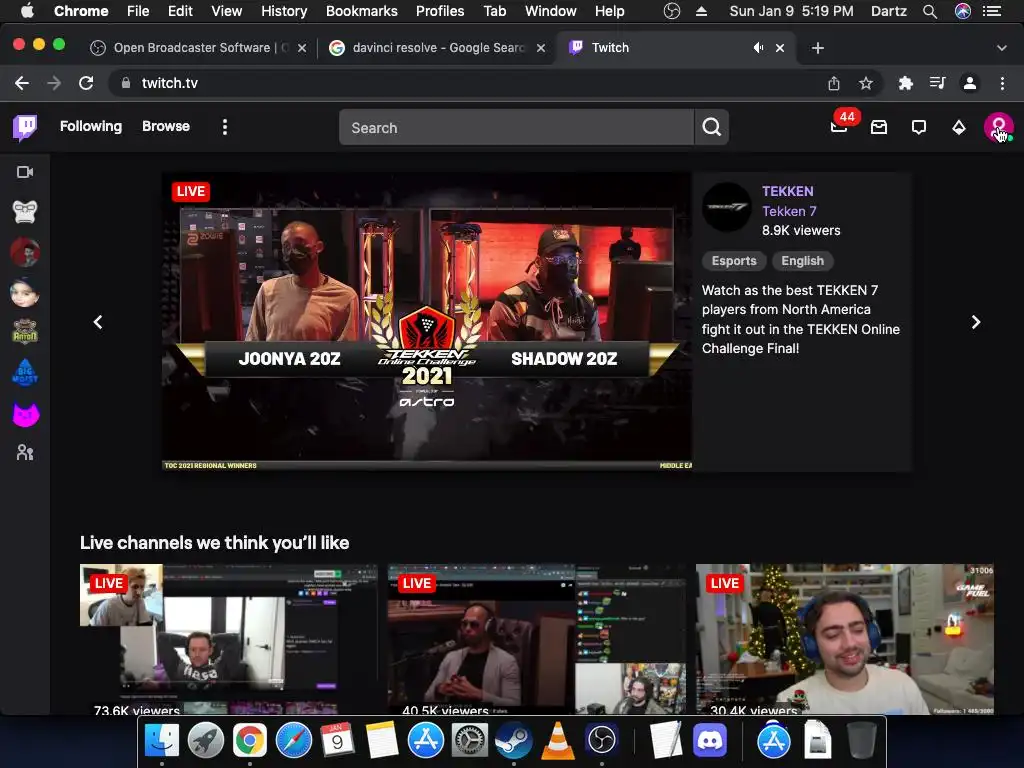This screenshot has width=1024, height=768.
Task: Open the more options three-dot menu beside Browse
Action: click(225, 127)
